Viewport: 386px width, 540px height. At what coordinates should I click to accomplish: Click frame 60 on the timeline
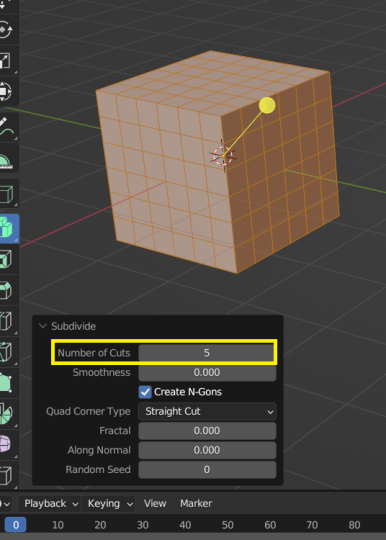[x=270, y=525]
